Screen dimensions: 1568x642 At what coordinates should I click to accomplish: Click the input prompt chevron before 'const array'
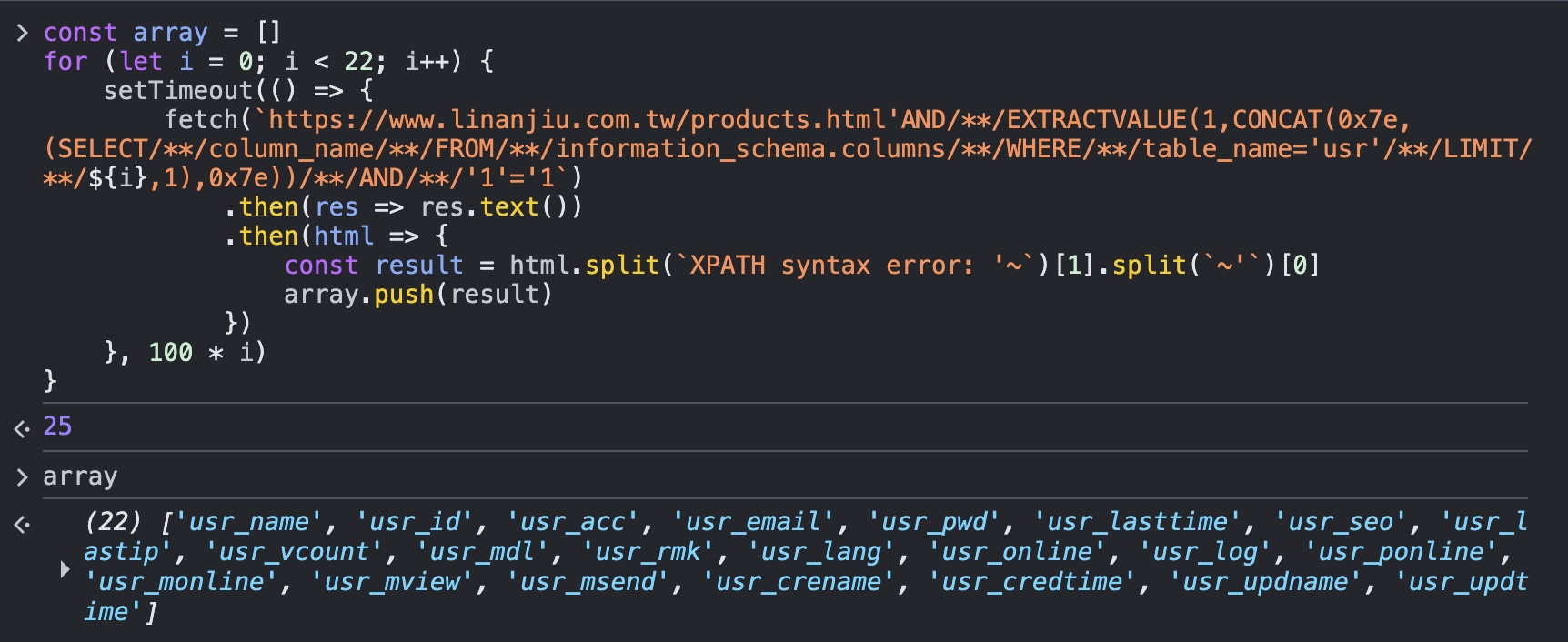click(x=23, y=33)
